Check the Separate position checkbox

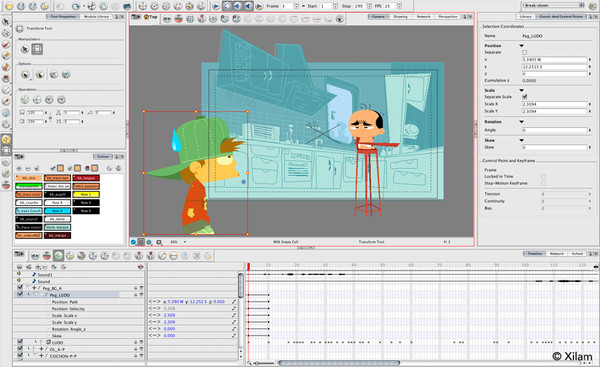point(525,52)
